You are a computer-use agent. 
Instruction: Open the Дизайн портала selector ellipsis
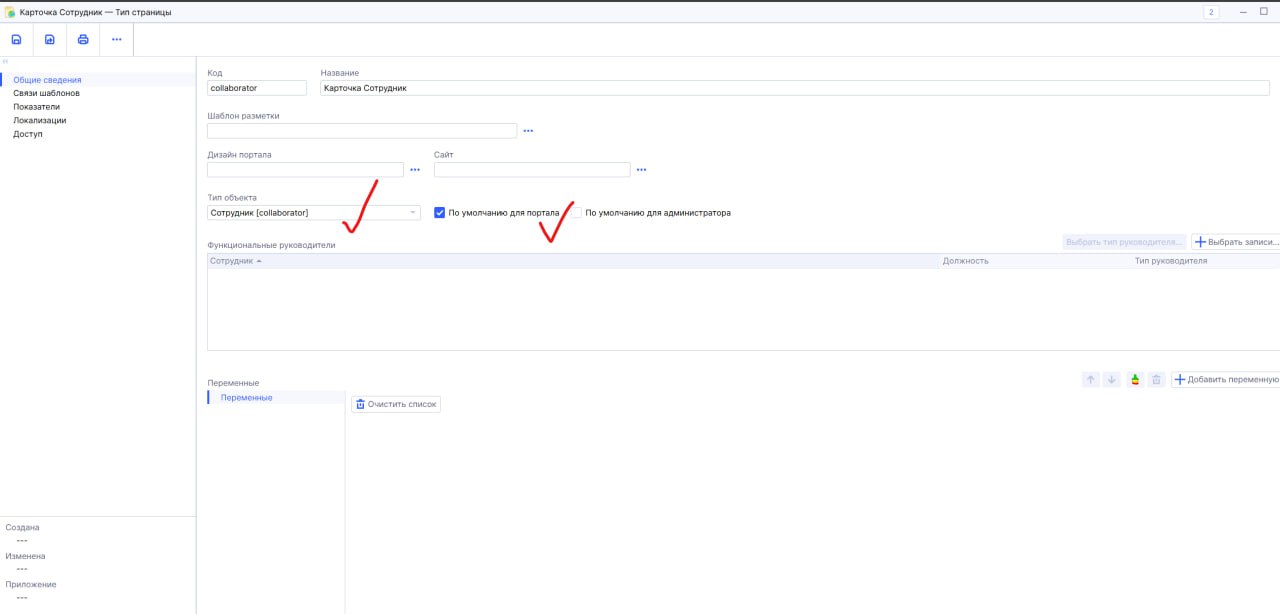tap(414, 170)
